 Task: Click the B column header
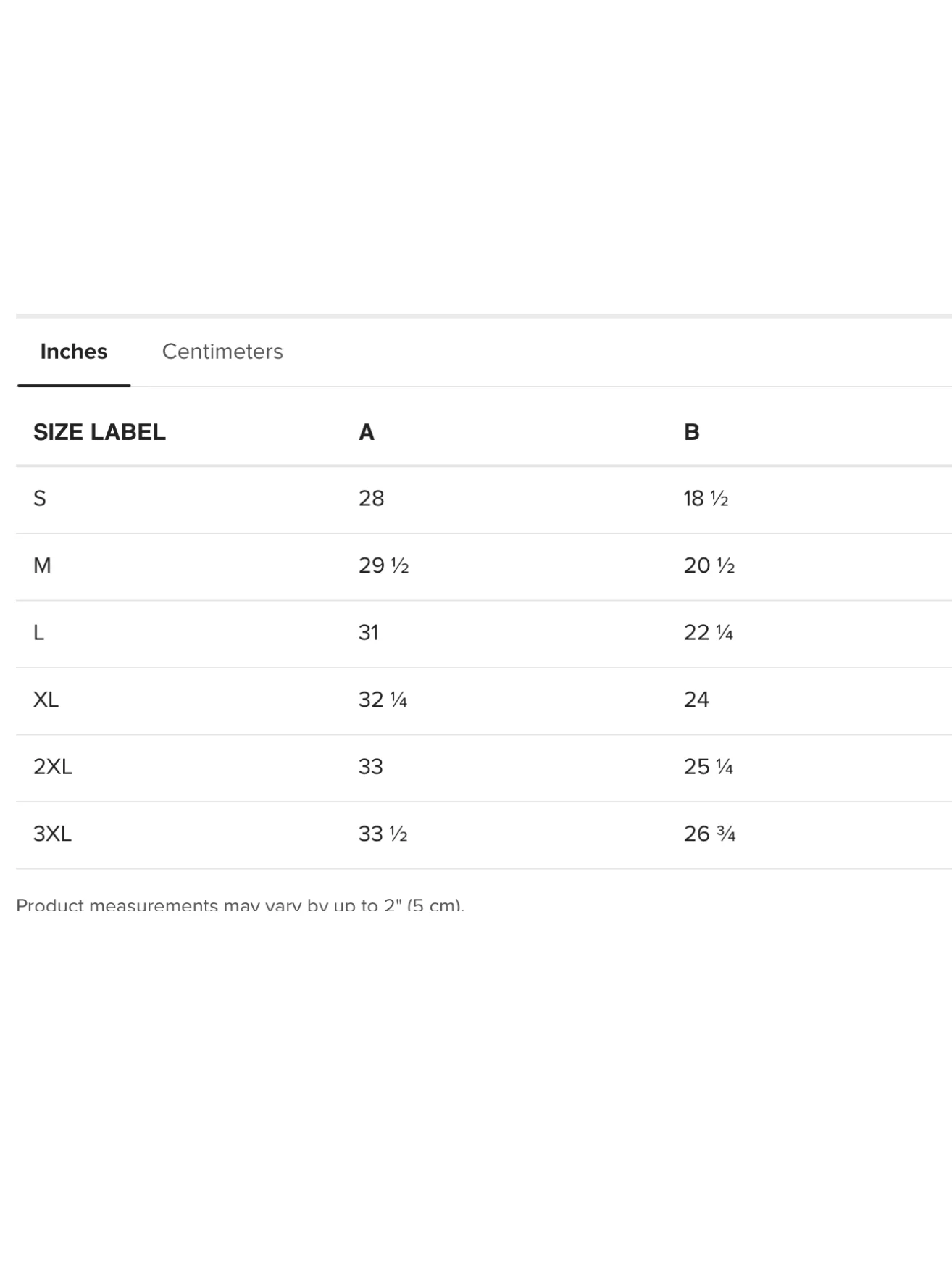[692, 432]
